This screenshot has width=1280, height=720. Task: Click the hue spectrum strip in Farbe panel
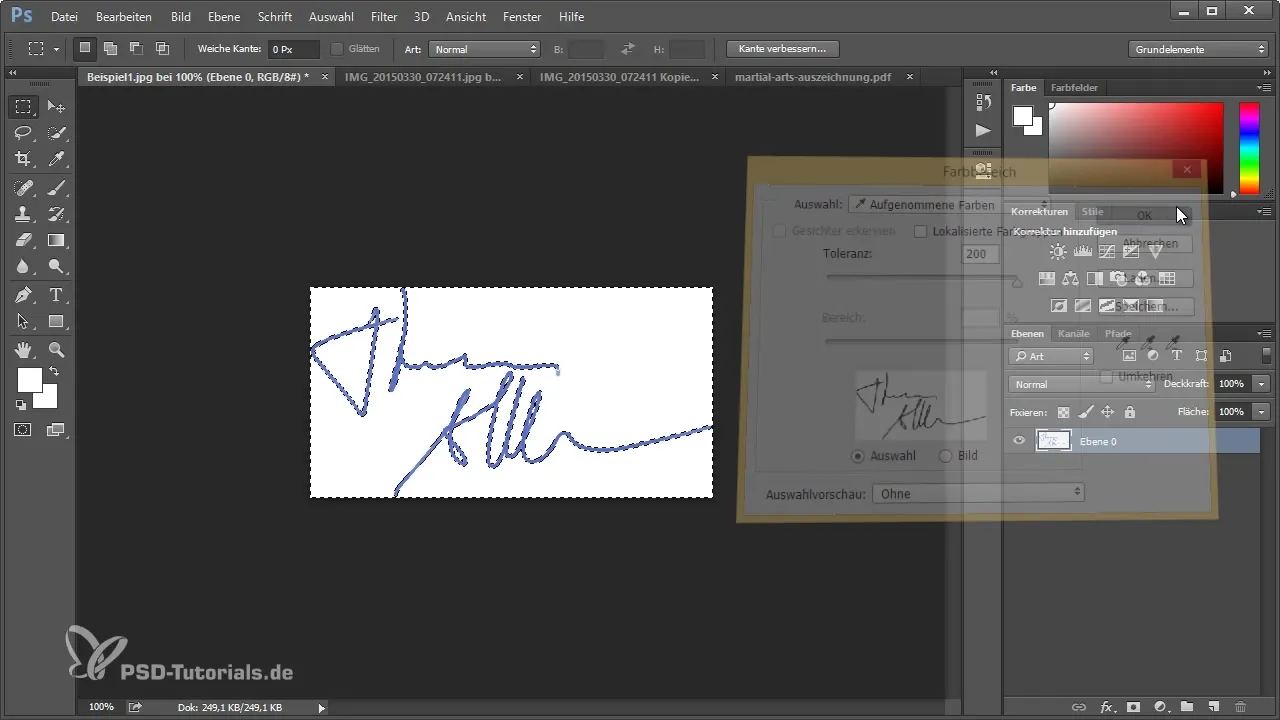[1249, 148]
